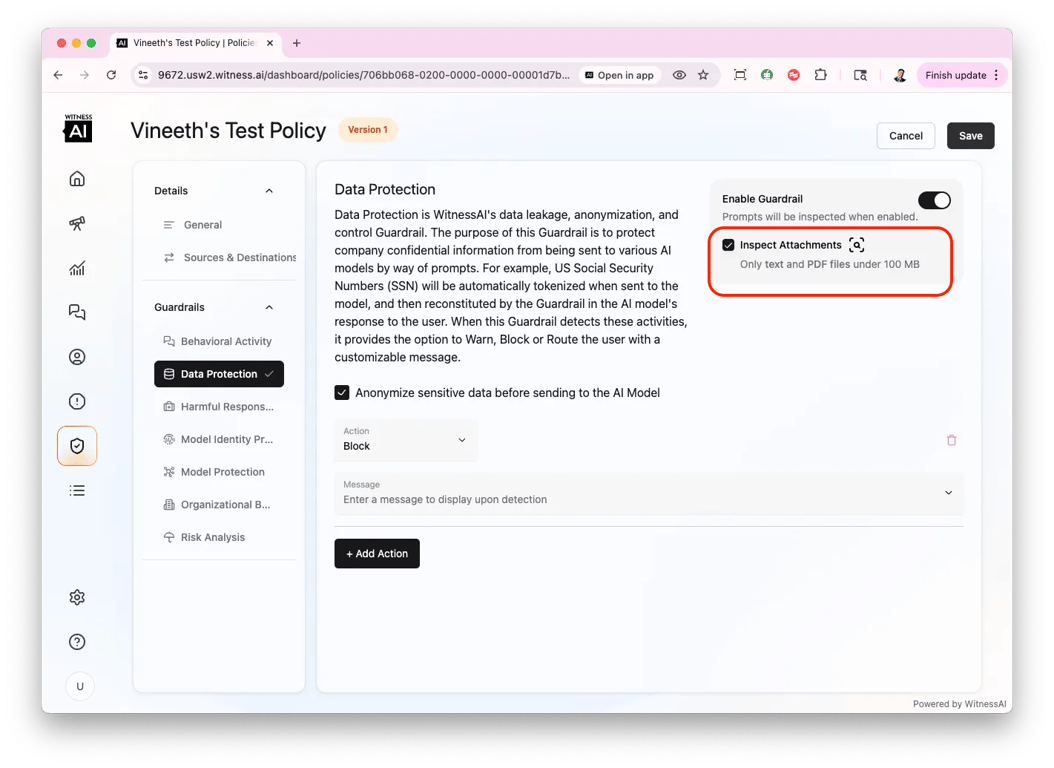This screenshot has width=1054, height=768.
Task: Open the settings gear sidebar icon
Action: click(77, 597)
